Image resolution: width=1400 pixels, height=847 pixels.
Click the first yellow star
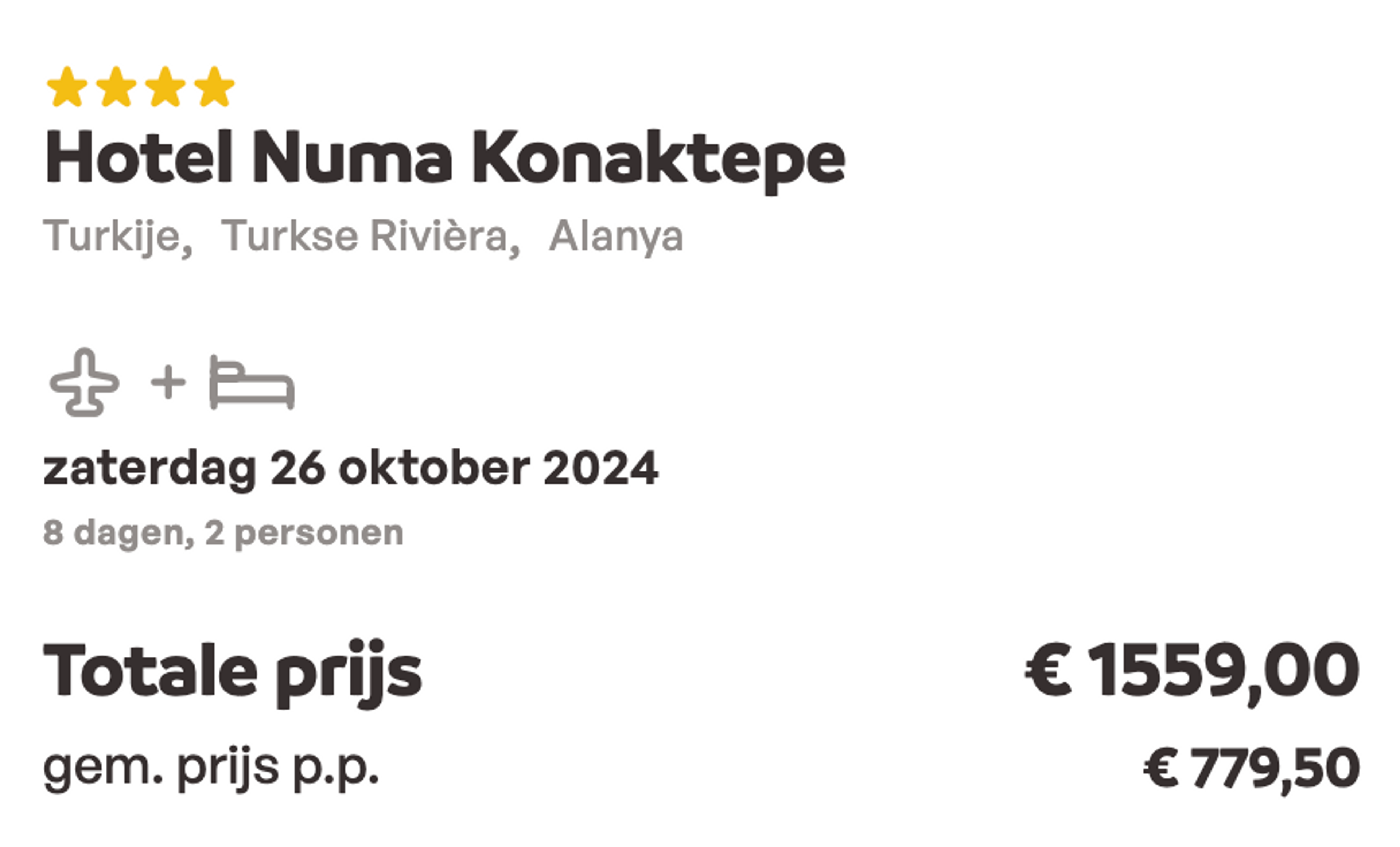tap(67, 86)
